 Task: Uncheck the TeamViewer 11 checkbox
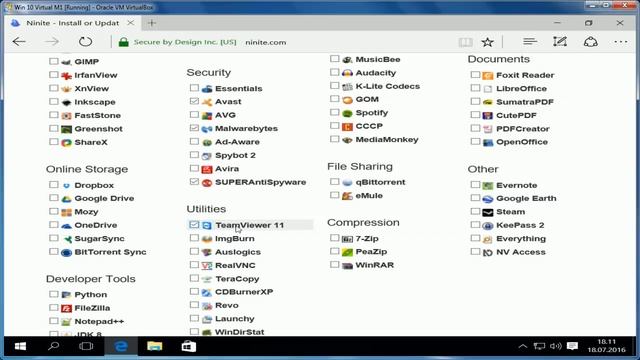(x=194, y=224)
